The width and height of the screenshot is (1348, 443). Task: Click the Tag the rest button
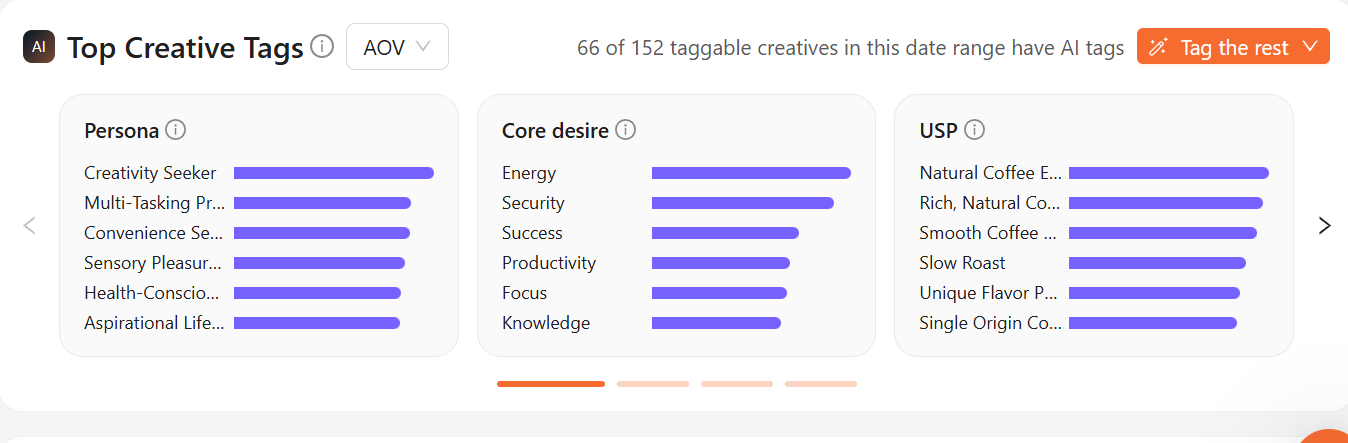point(1233,47)
